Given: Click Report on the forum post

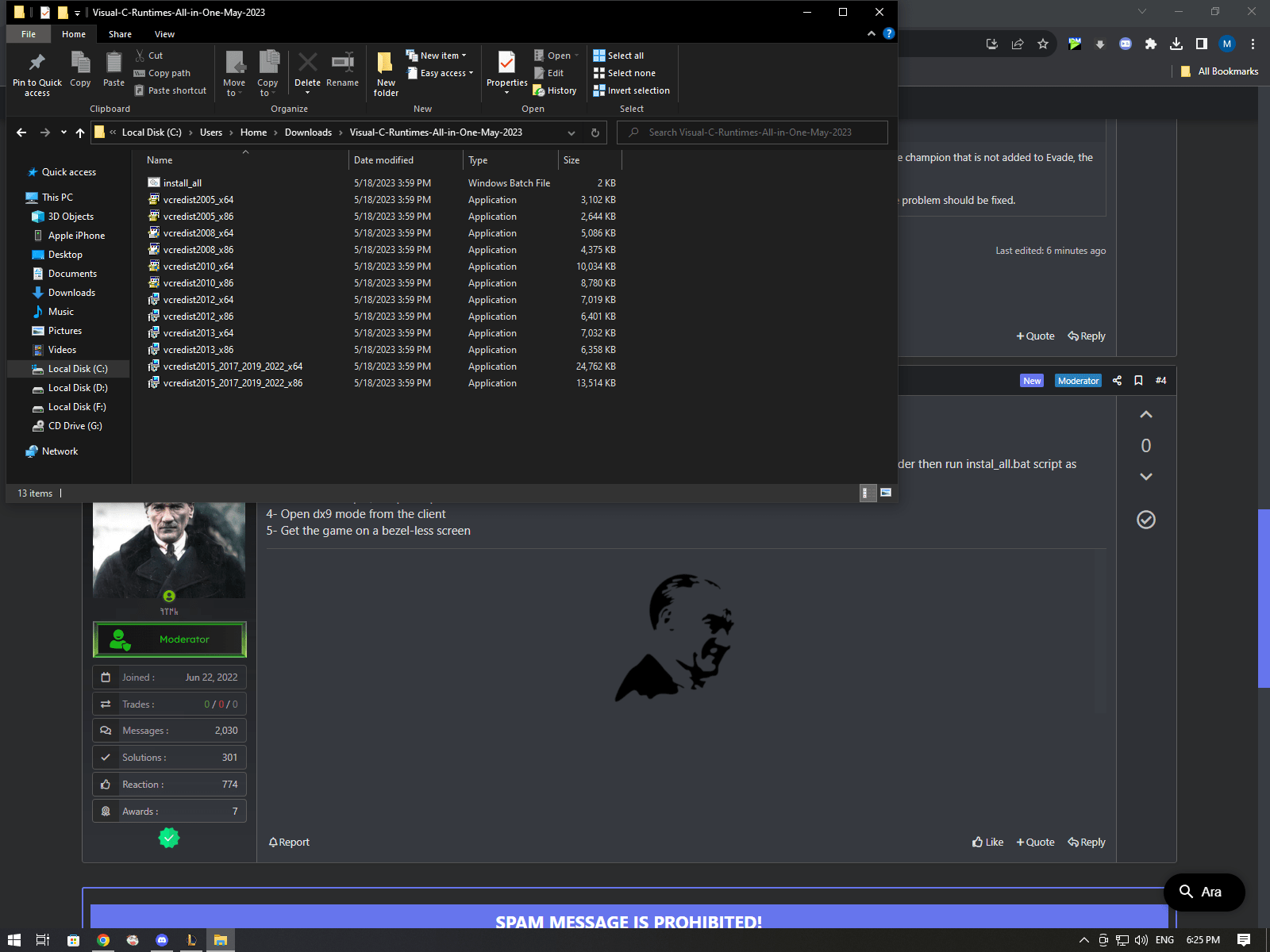Looking at the screenshot, I should point(289,843).
